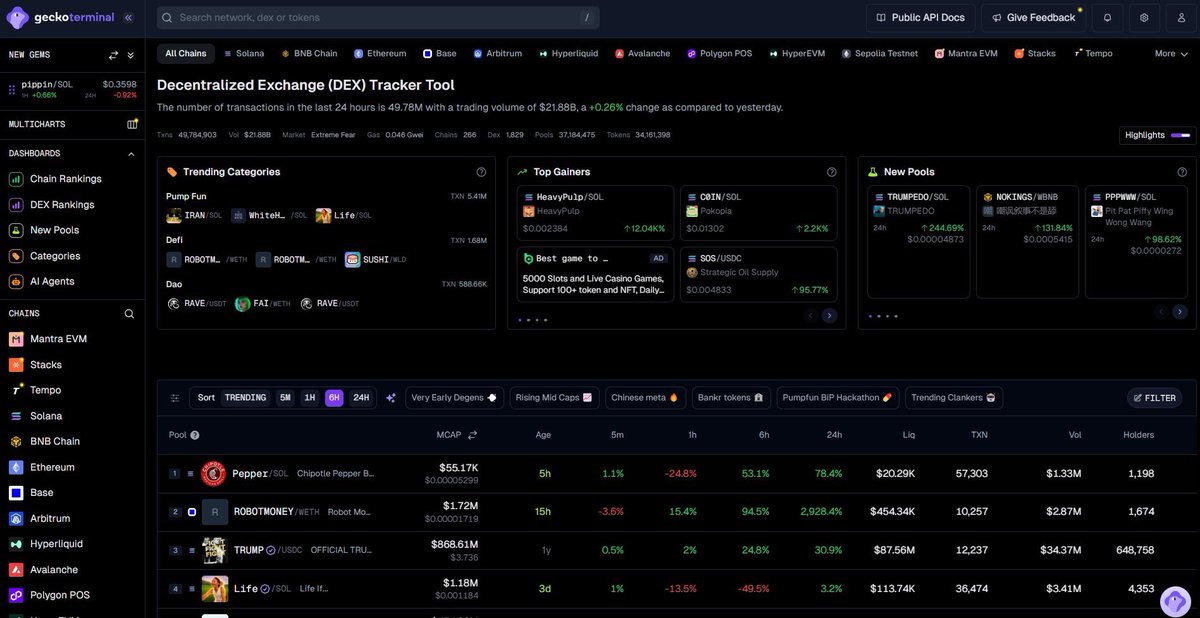Screen dimensions: 1200x618
Task: Switch to Sepolia Testnet tab
Action: pos(880,54)
